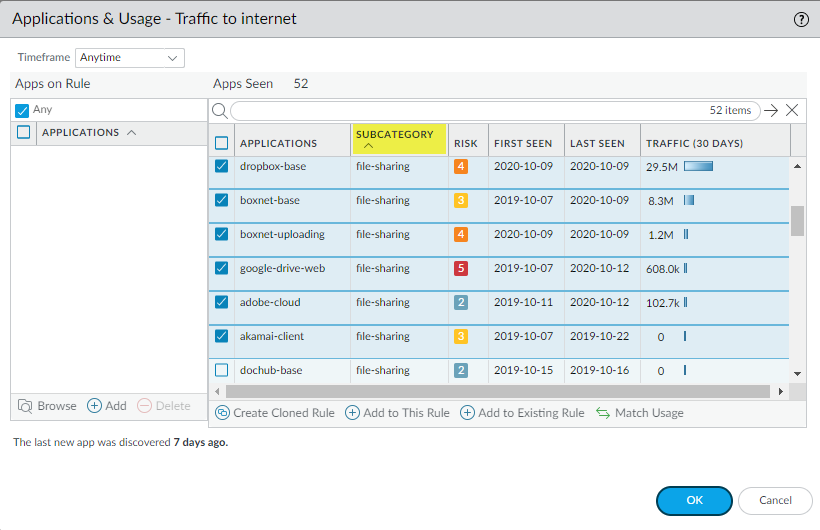Sort the Applications column in left panel
Image resolution: width=820 pixels, height=530 pixels.
tap(88, 132)
